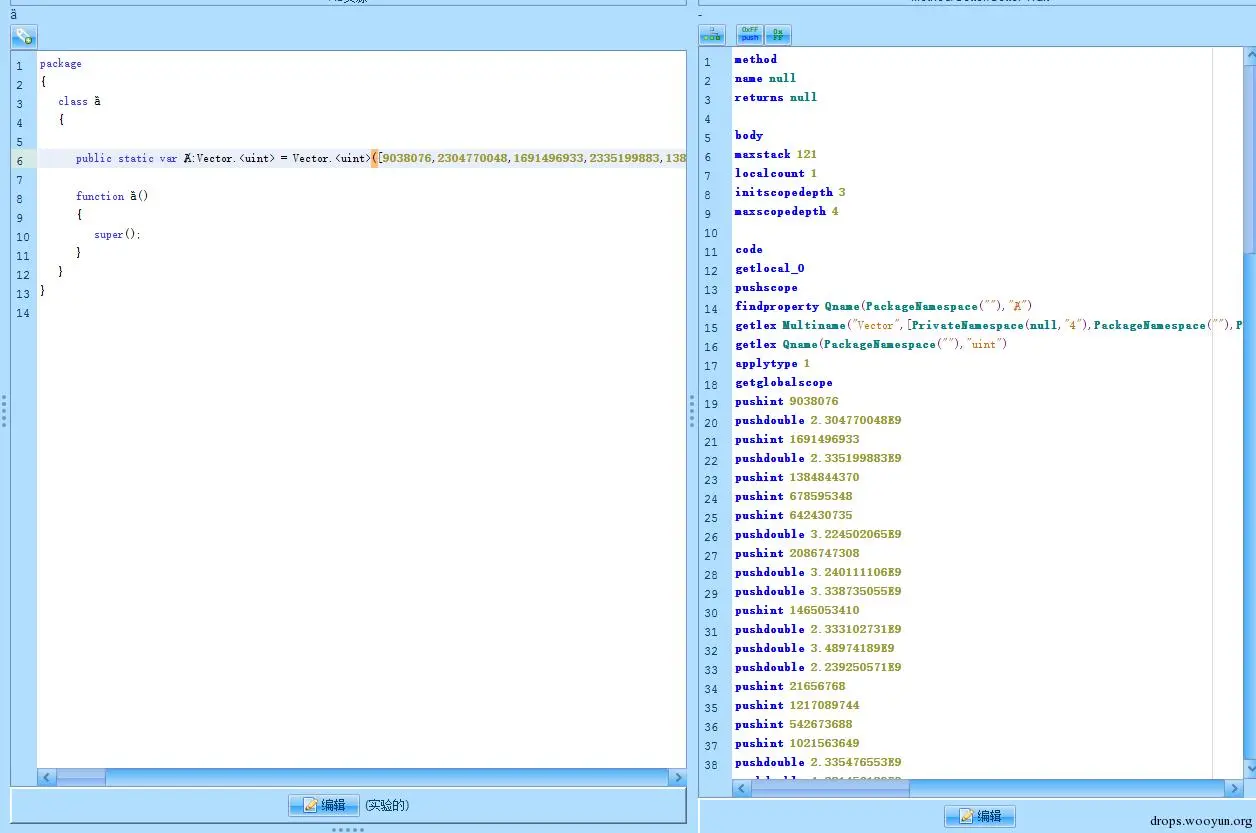The image size is (1256, 833).
Task: Click the far-left panel splitter dots
Action: click(4, 411)
